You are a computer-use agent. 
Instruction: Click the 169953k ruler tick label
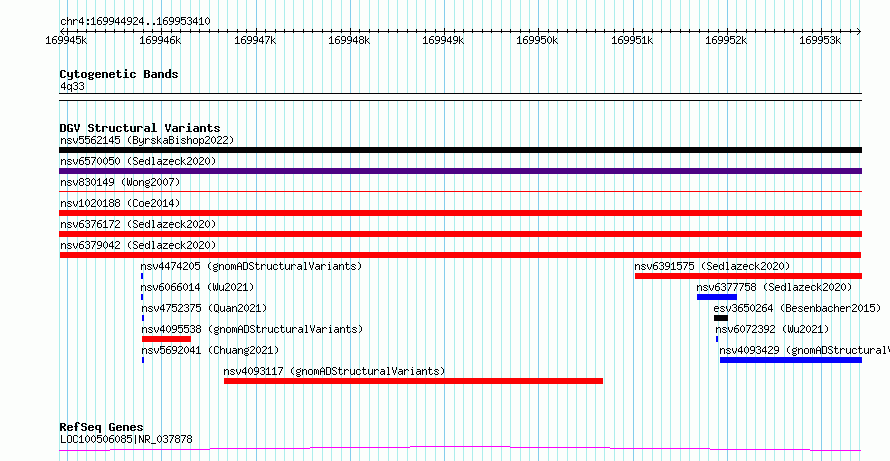coord(821,40)
